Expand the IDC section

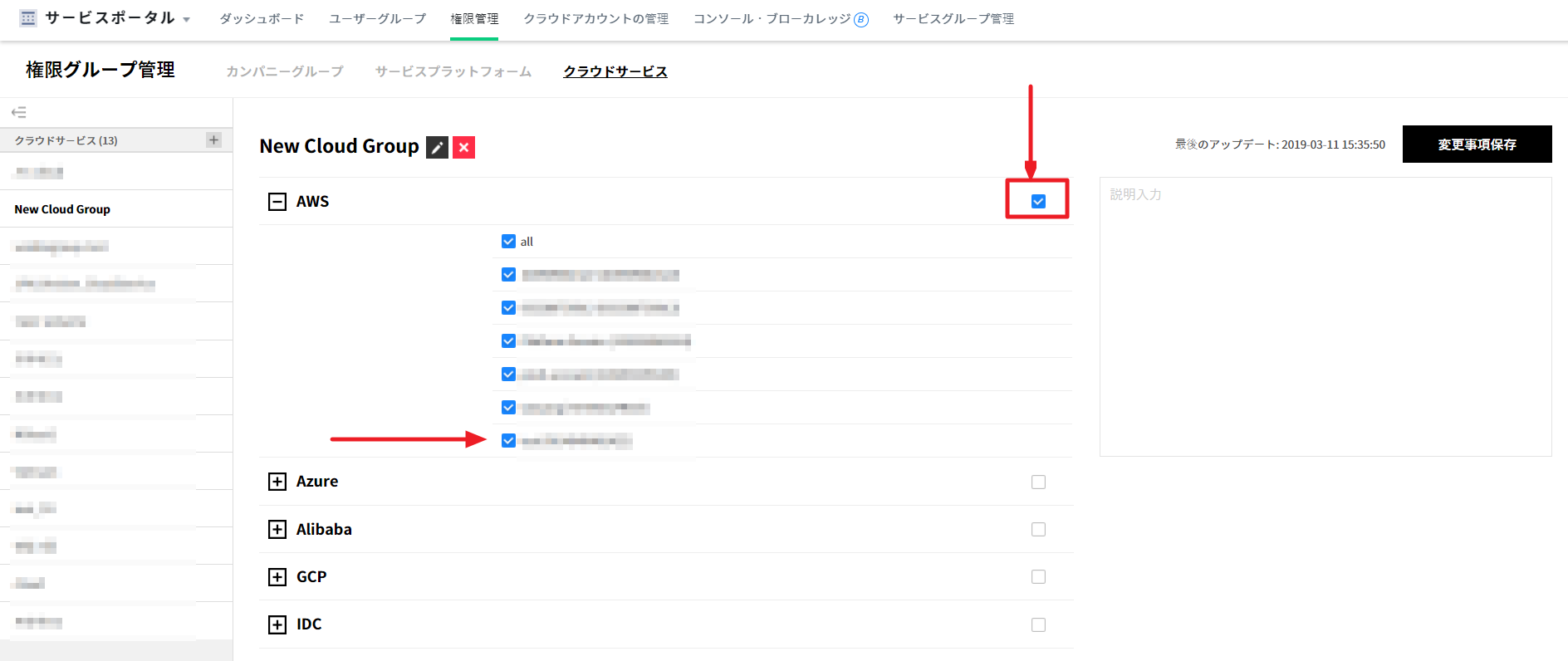[277, 624]
